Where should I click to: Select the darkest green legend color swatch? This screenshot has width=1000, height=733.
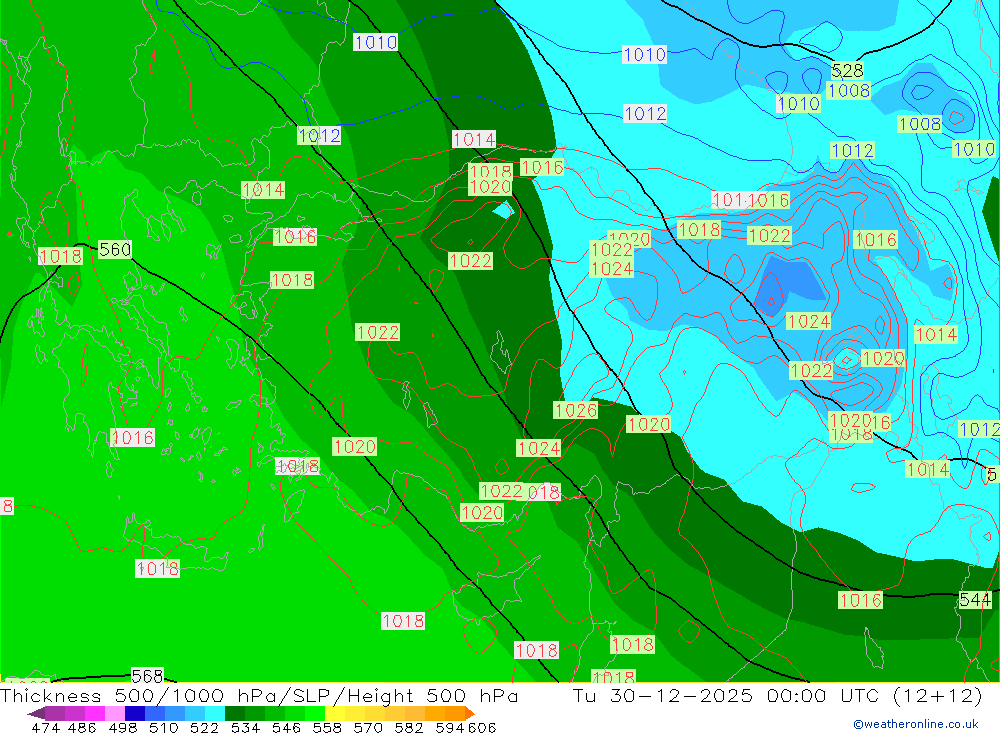[235, 713]
